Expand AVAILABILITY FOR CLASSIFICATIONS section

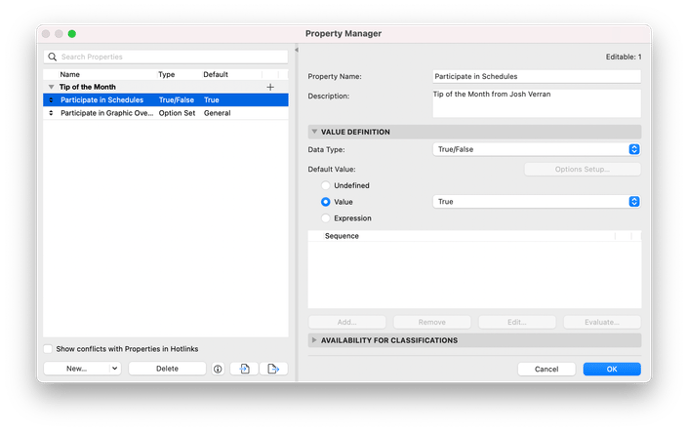point(314,340)
